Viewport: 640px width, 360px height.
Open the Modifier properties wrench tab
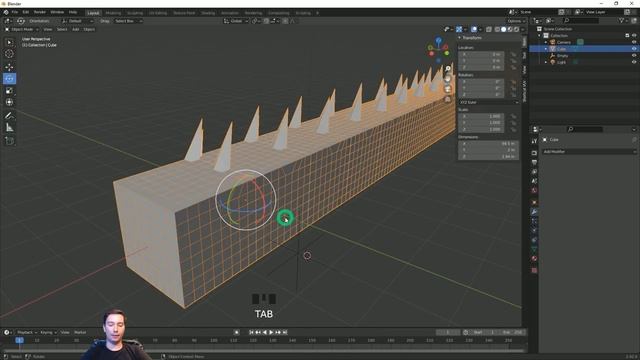[x=534, y=212]
